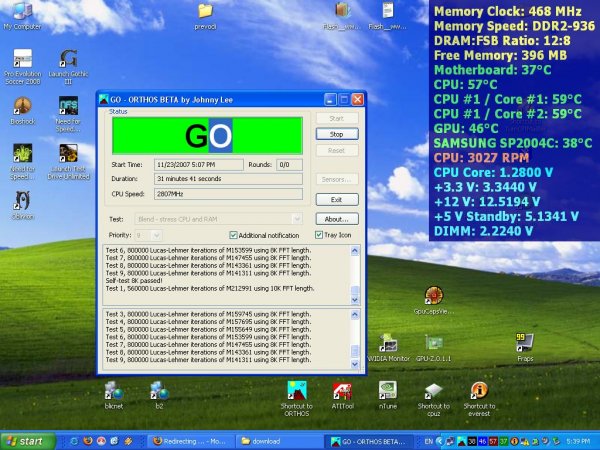Click scroll down arrow of lower log
Viewport: 600px width, 450px height.
click(x=355, y=364)
